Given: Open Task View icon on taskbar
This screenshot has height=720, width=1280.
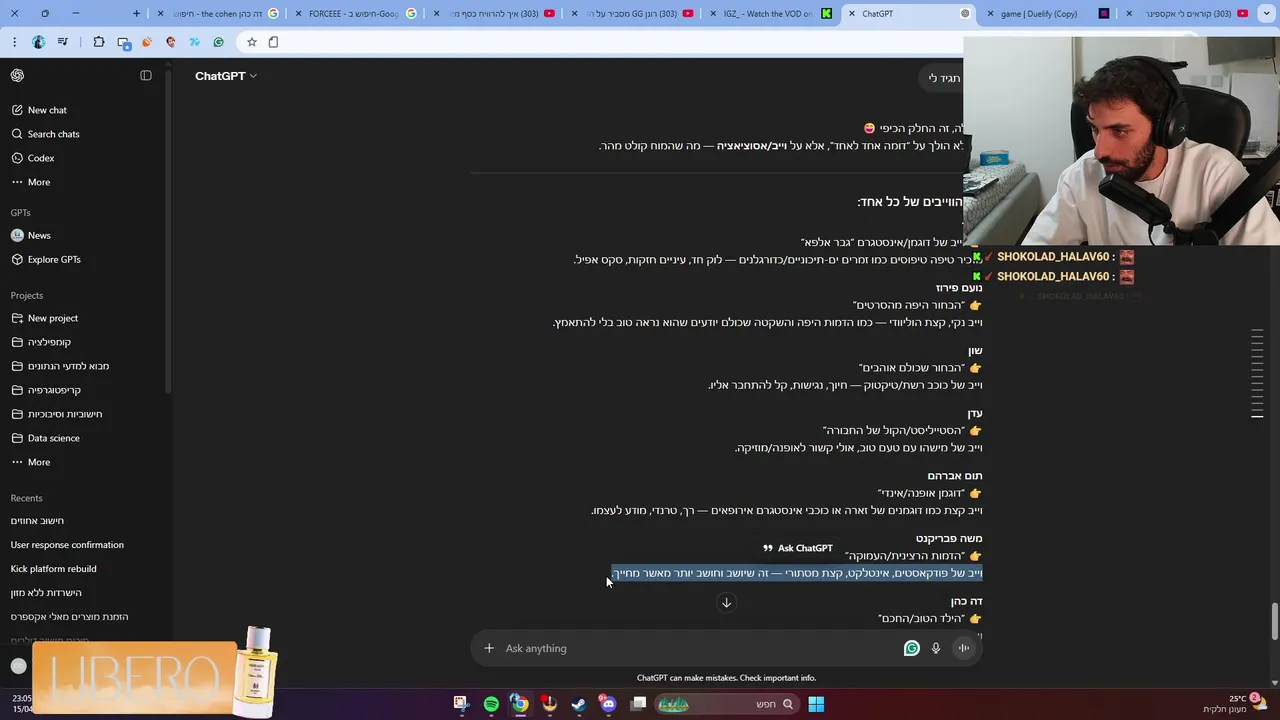Looking at the screenshot, I should (638, 704).
